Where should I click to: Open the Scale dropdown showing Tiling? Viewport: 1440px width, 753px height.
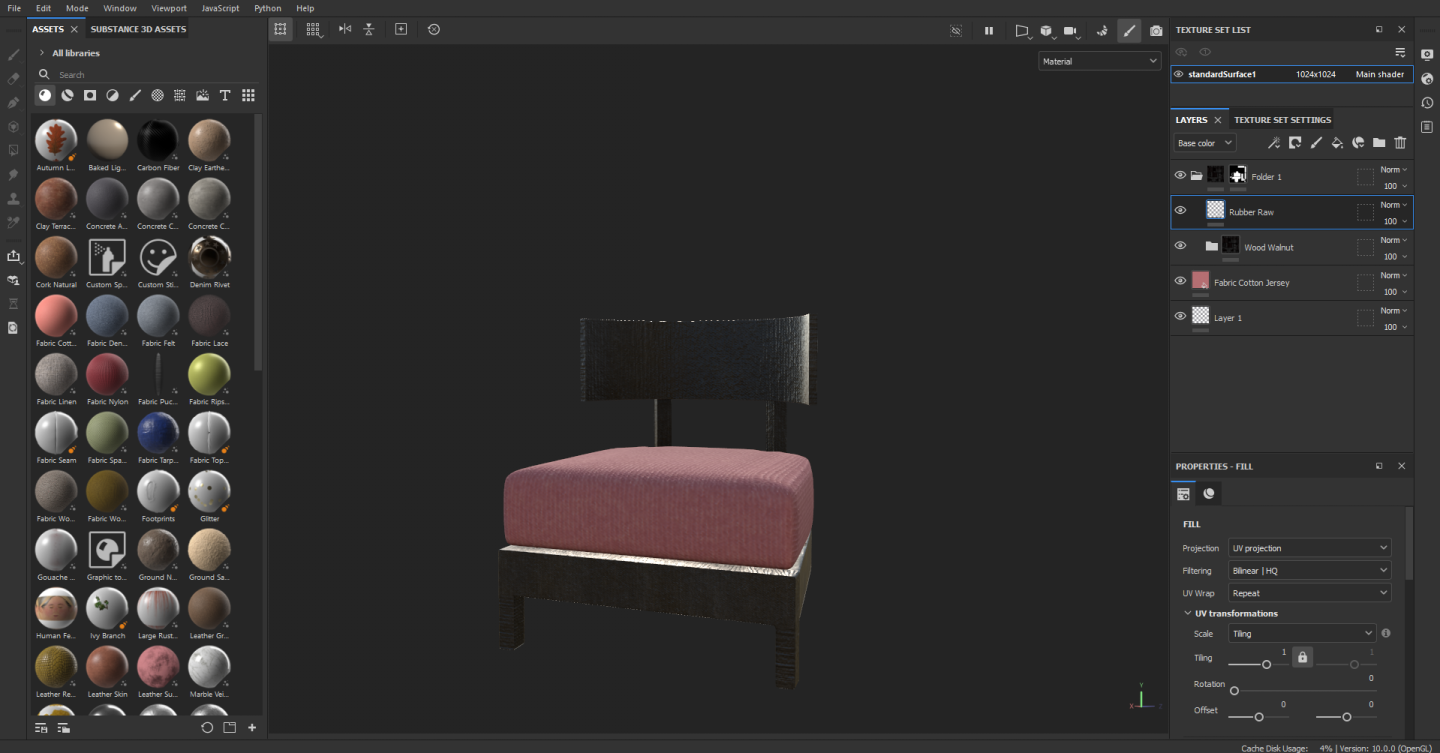click(x=1302, y=633)
